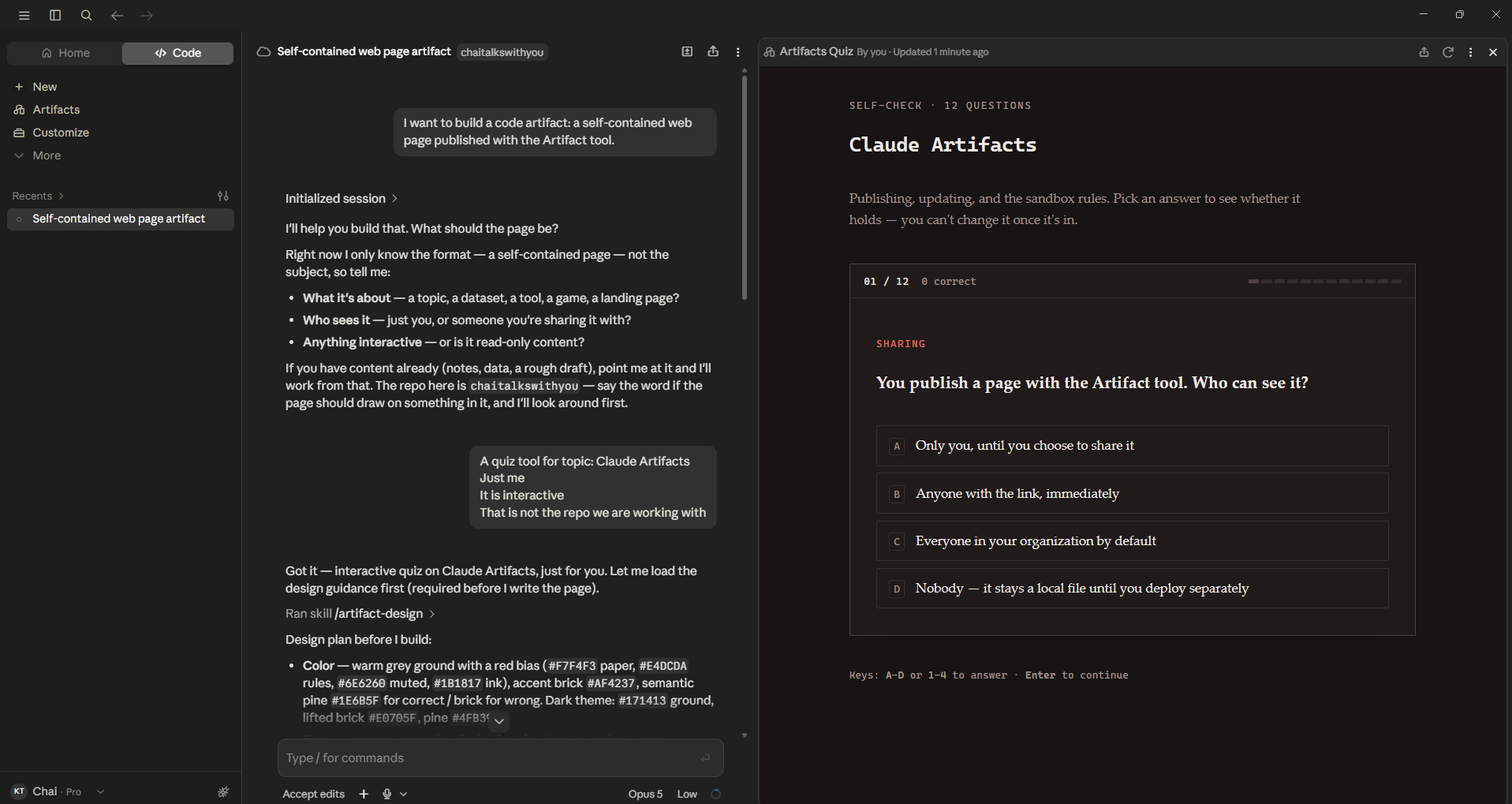
Task: Click the 'SHARING' category label
Action: (901, 344)
